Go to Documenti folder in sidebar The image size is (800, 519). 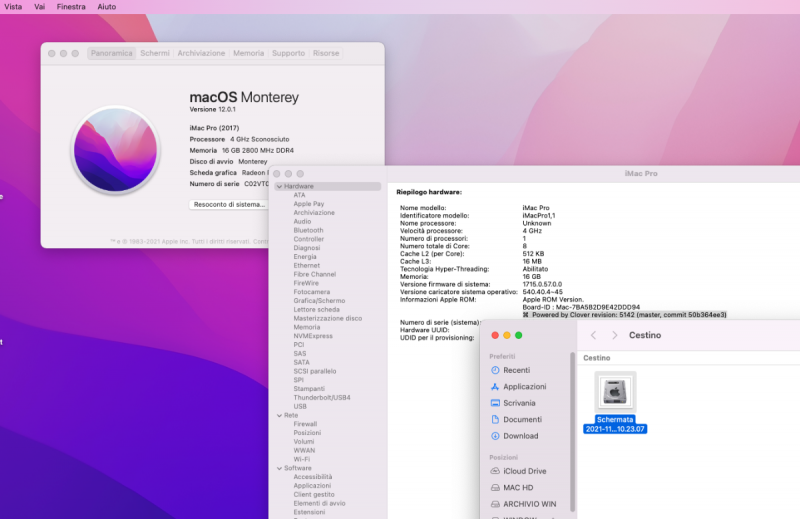pyautogui.click(x=522, y=419)
